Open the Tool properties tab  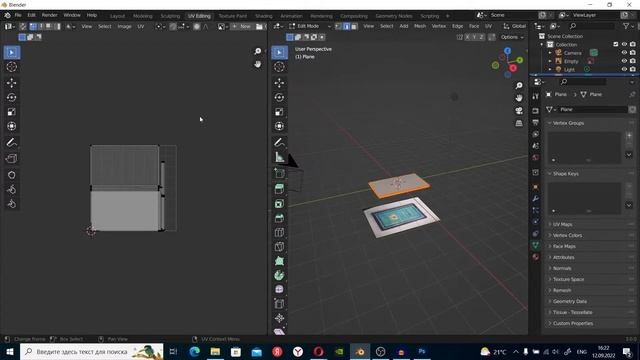[536, 96]
